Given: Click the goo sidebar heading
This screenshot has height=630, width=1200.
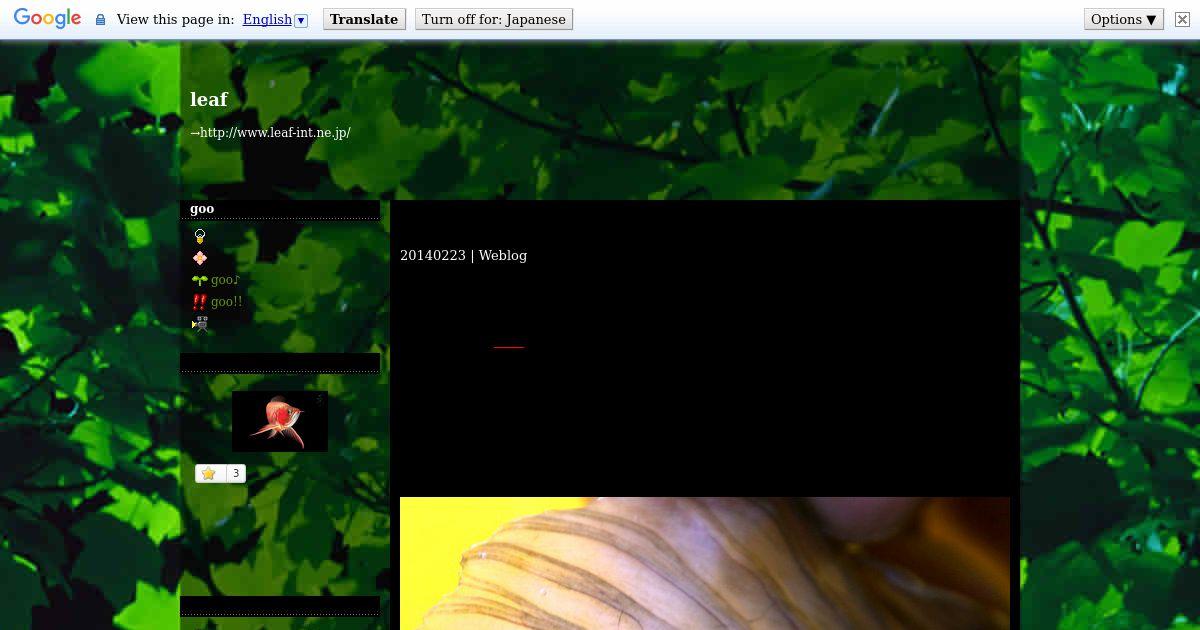Looking at the screenshot, I should coord(202,209).
